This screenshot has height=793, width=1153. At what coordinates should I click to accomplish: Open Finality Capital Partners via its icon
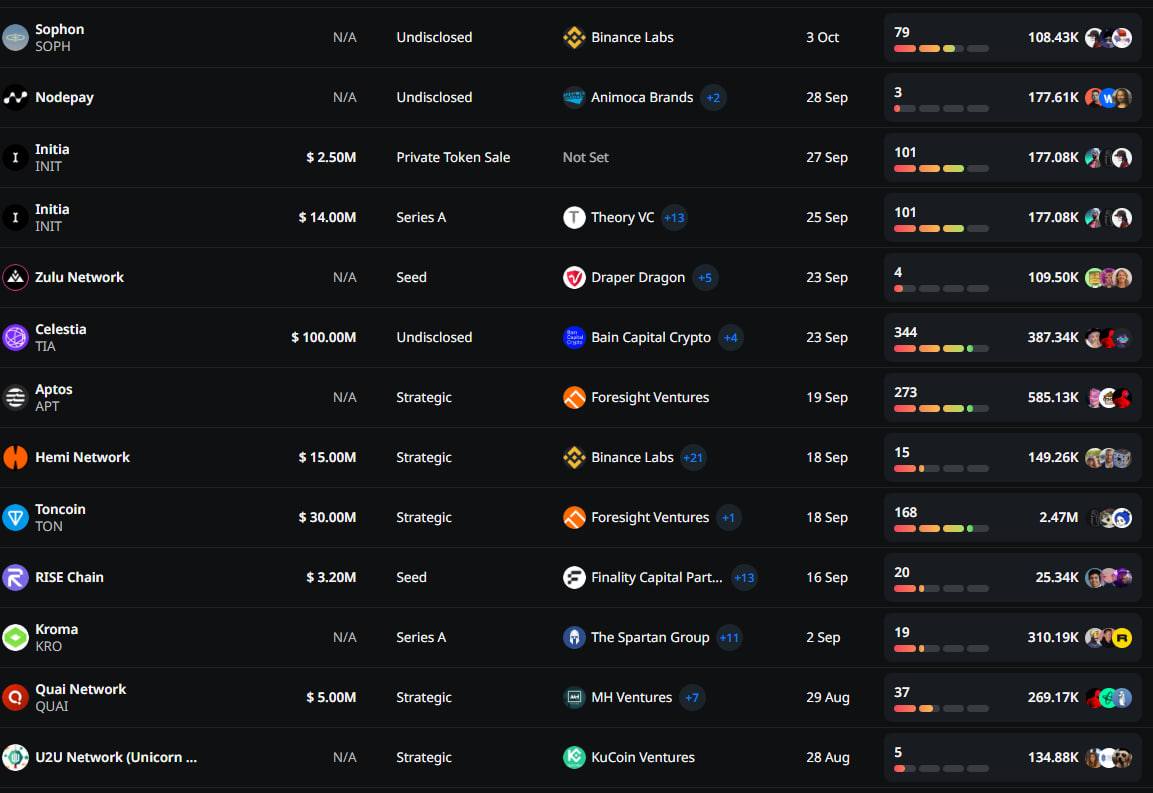pos(574,577)
